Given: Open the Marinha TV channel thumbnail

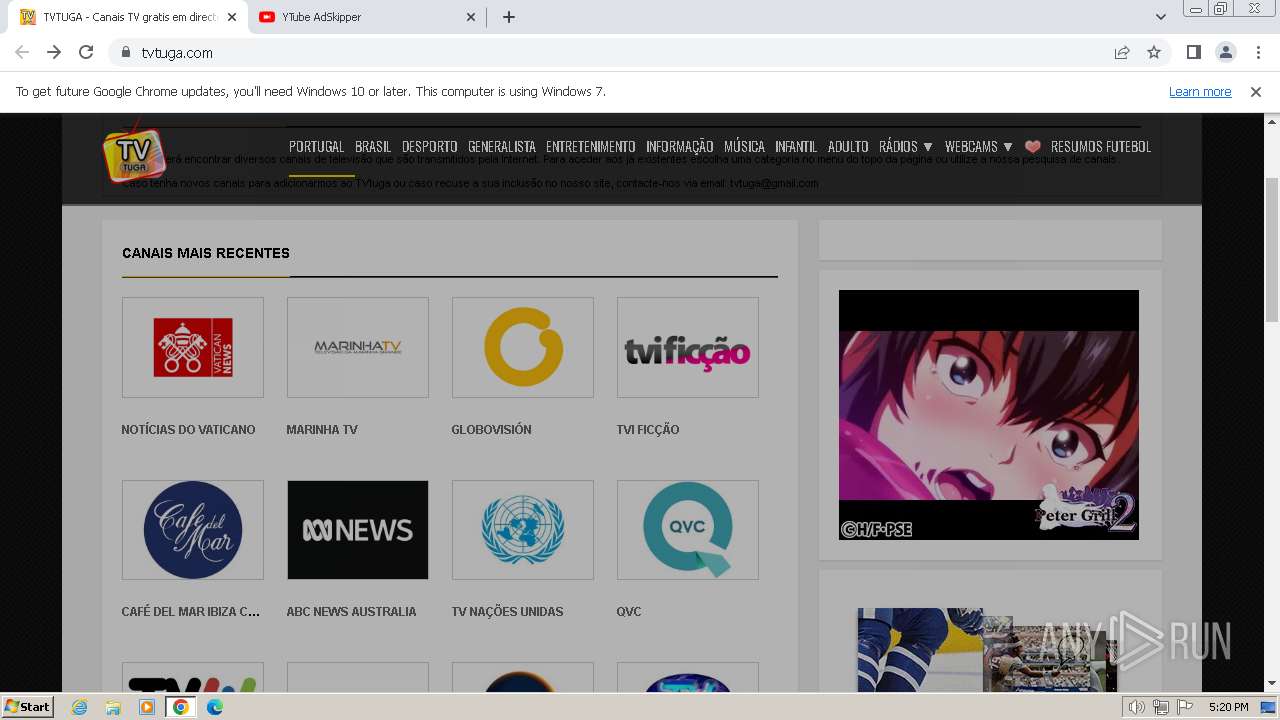Looking at the screenshot, I should click(358, 347).
